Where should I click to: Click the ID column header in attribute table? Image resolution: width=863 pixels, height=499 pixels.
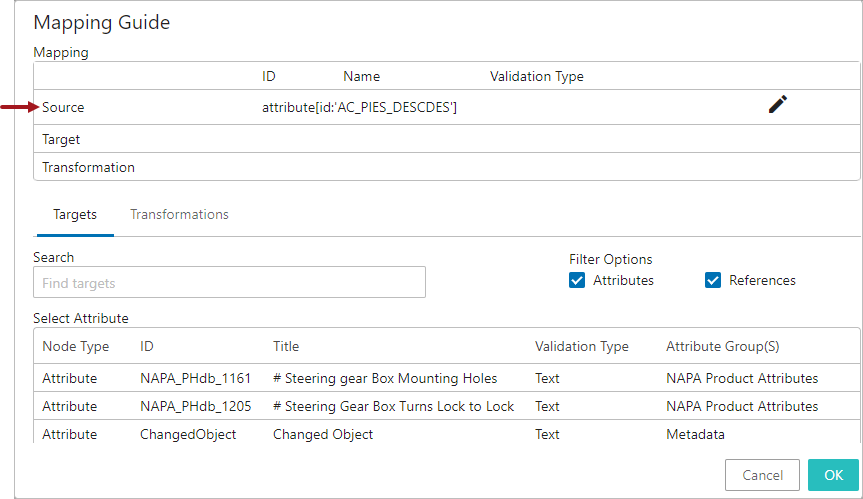pyautogui.click(x=146, y=346)
